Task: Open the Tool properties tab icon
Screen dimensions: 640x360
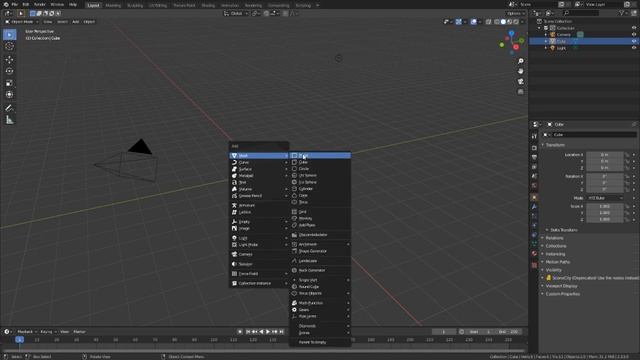Action: point(534,136)
